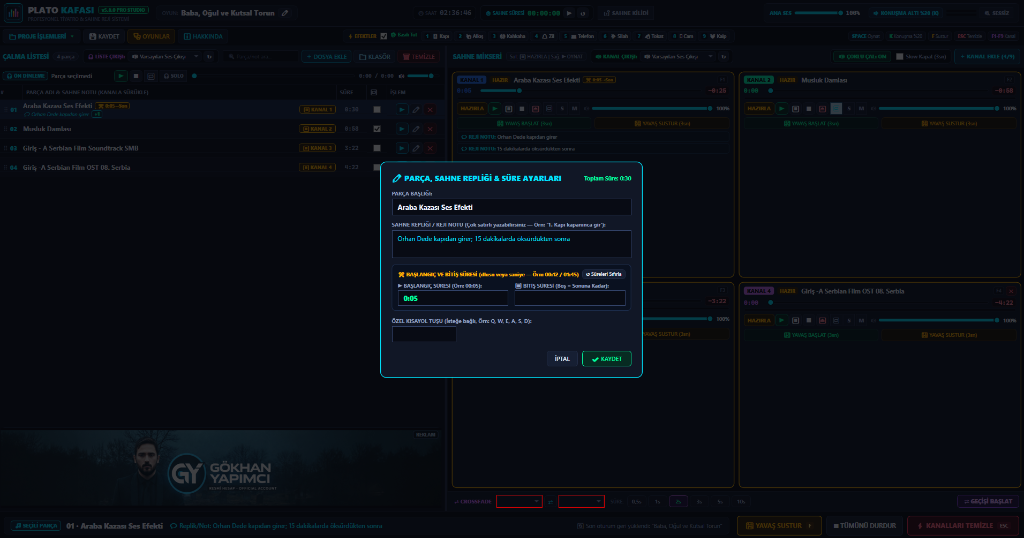Delete the Musluk Damlası playlist row
Screen dimensions: 1024x538
point(430,129)
